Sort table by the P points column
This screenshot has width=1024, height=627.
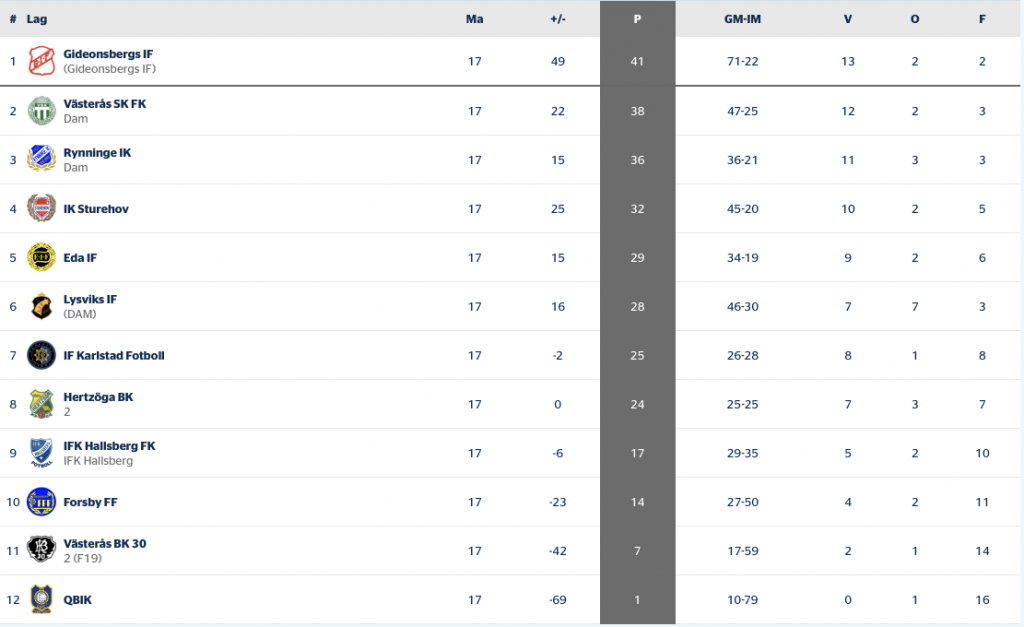[637, 19]
